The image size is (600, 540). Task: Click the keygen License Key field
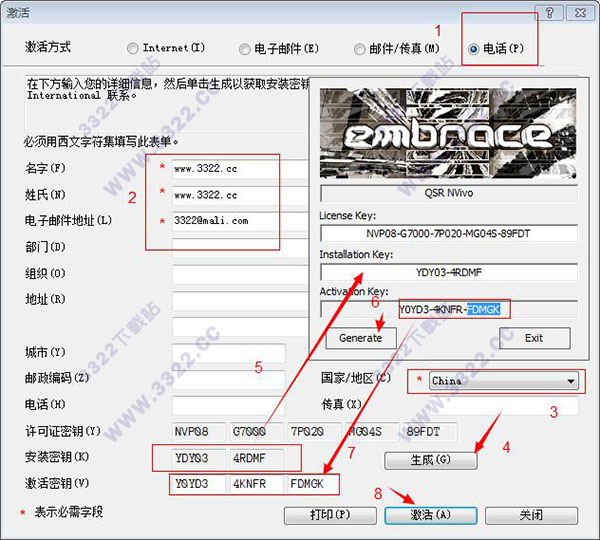click(449, 233)
